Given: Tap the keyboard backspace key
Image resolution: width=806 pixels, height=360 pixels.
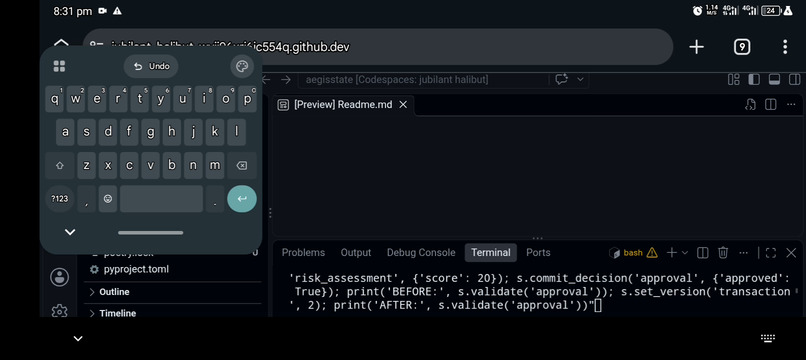Looking at the screenshot, I should click(242, 166).
